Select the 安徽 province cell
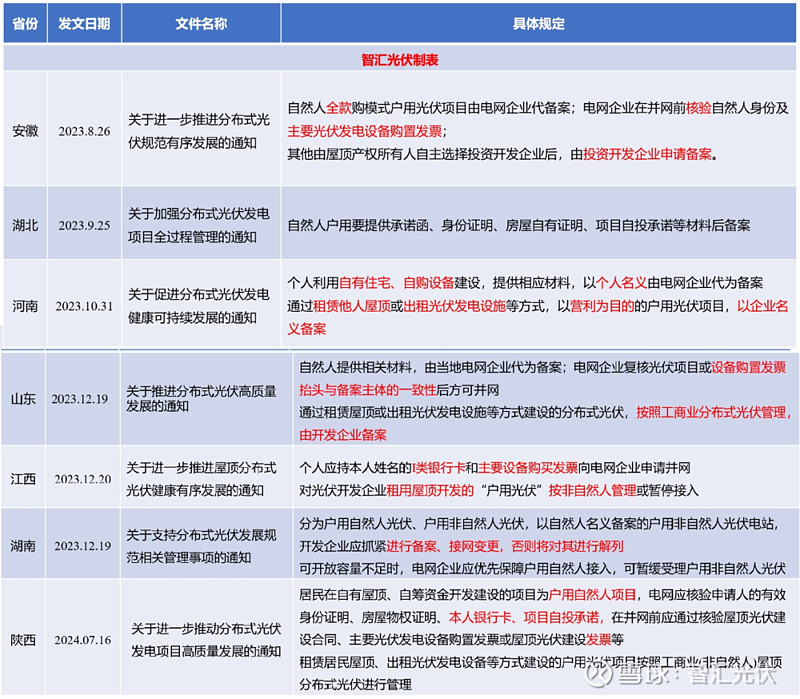This screenshot has width=800, height=699. 25,131
